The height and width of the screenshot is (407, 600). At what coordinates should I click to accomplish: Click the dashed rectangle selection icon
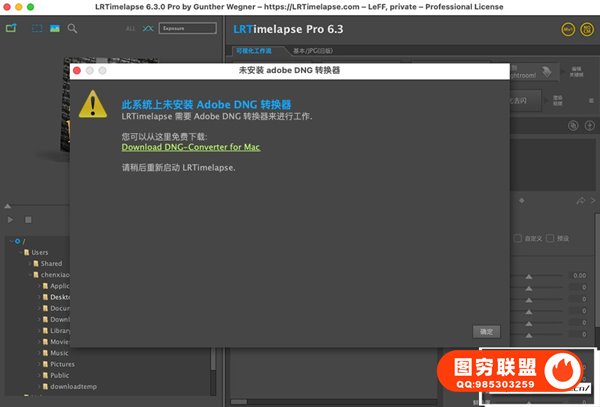[37, 28]
